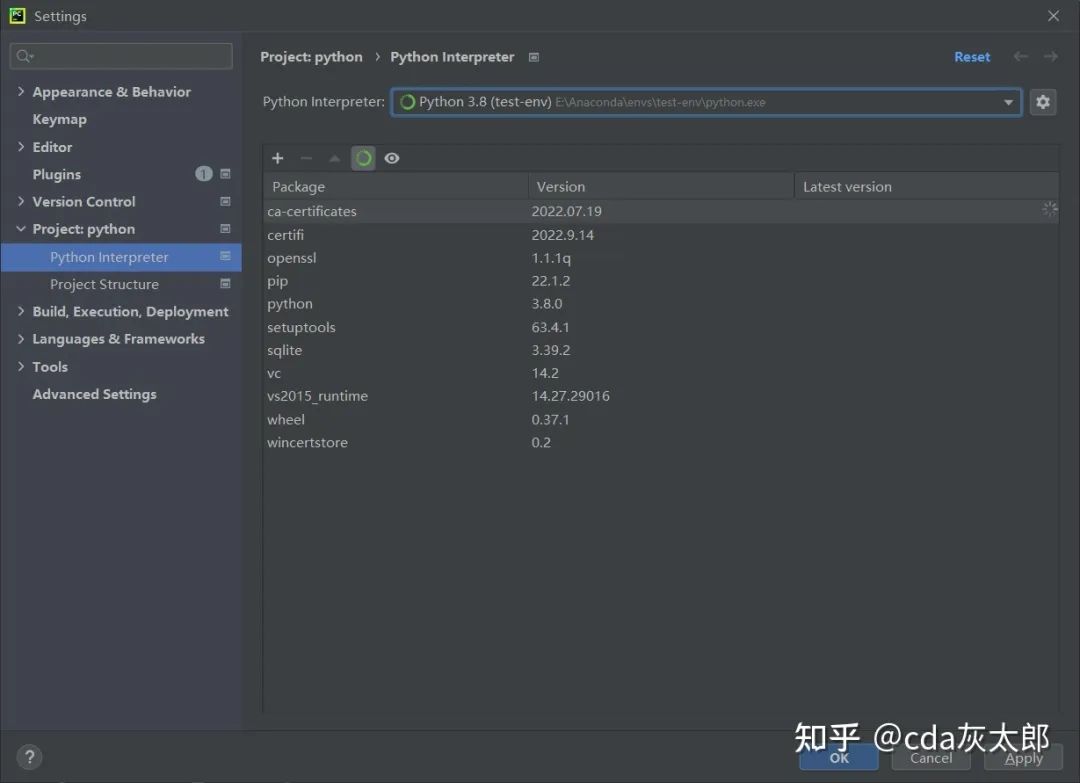Viewport: 1080px width, 783px height.
Task: Click the help question mark button
Action: pyautogui.click(x=29, y=758)
